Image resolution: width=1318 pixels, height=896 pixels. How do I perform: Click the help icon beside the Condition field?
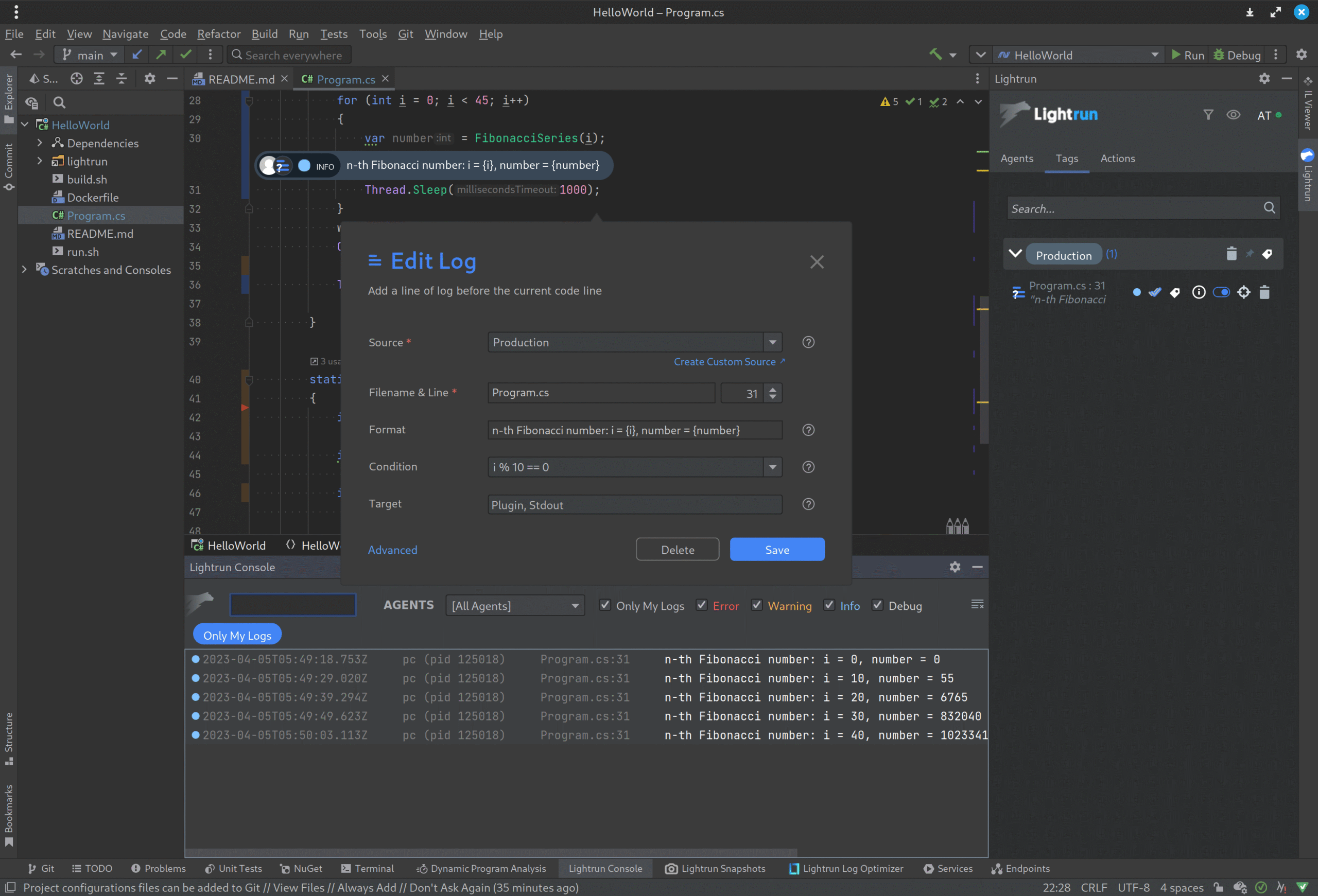(808, 467)
